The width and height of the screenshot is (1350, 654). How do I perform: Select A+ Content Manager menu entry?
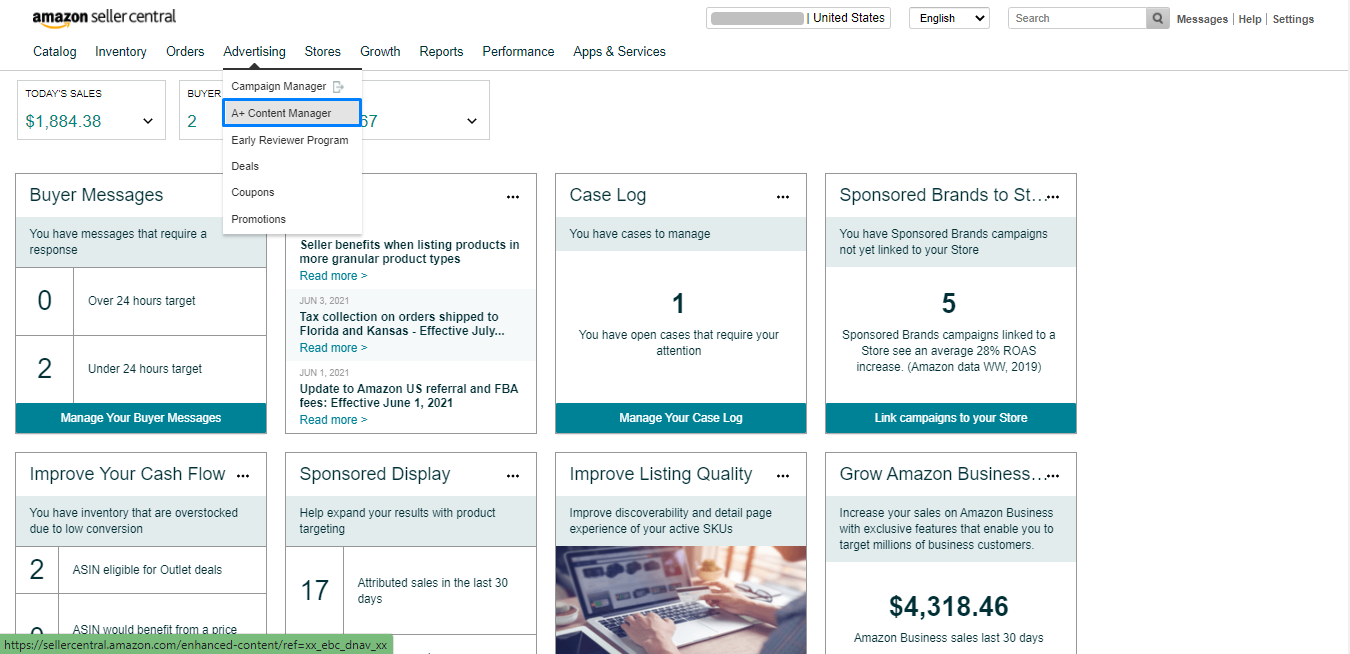(x=292, y=113)
